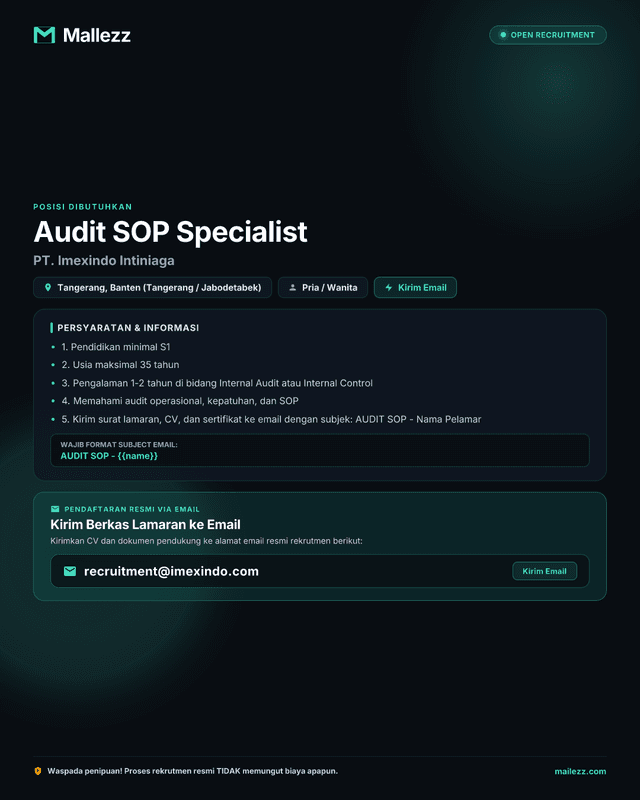
Task: Click the OPEN RECRUITMENT status badge
Action: 548,35
